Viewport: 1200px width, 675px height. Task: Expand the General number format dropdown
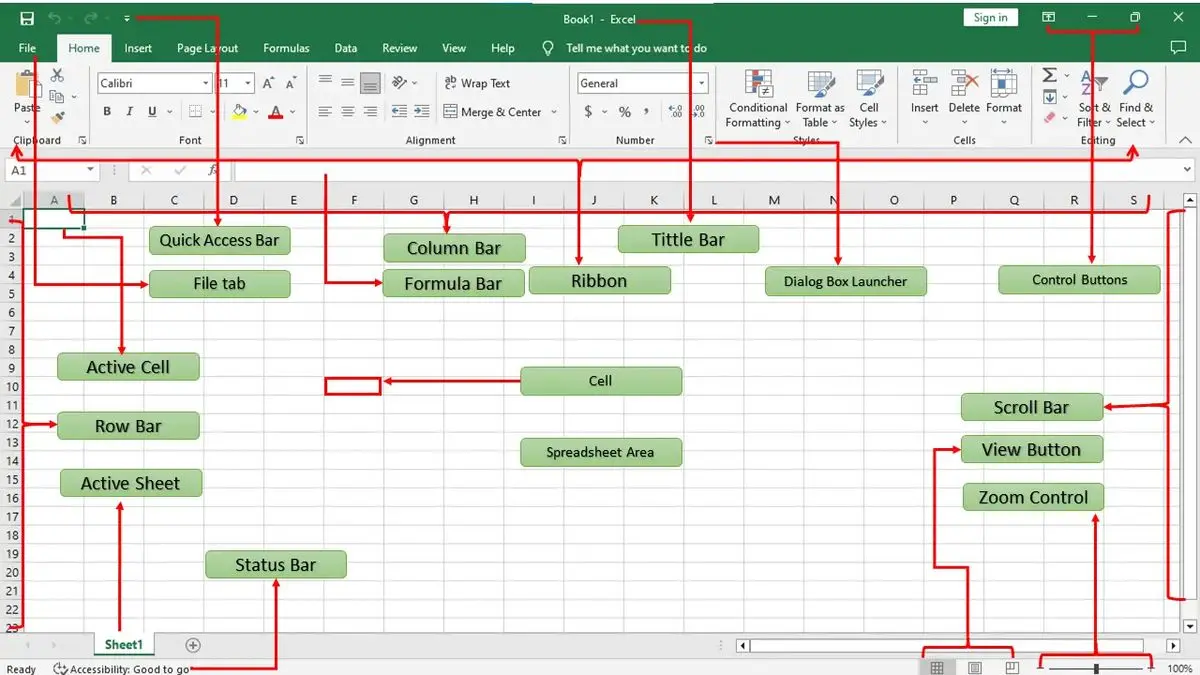[x=702, y=84]
